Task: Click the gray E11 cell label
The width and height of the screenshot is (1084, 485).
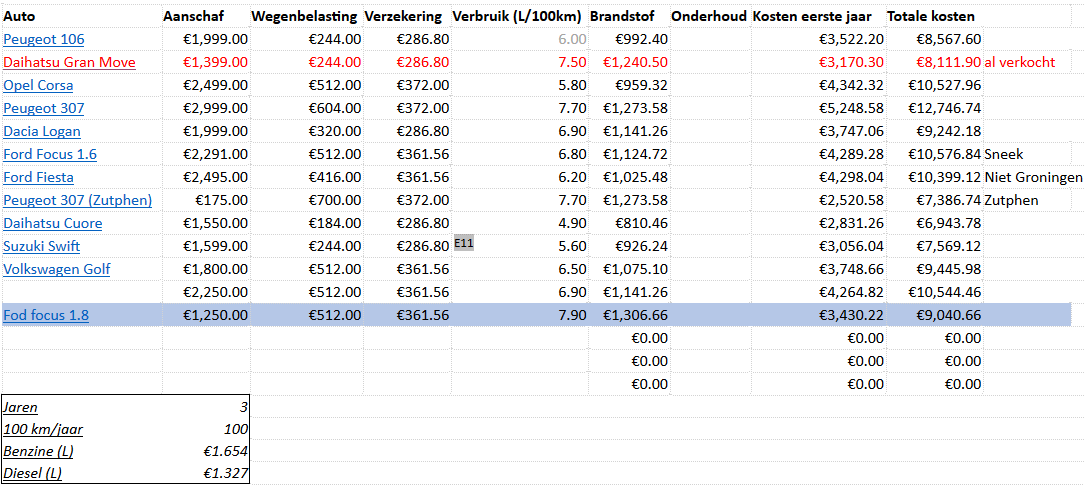Action: click(x=464, y=242)
